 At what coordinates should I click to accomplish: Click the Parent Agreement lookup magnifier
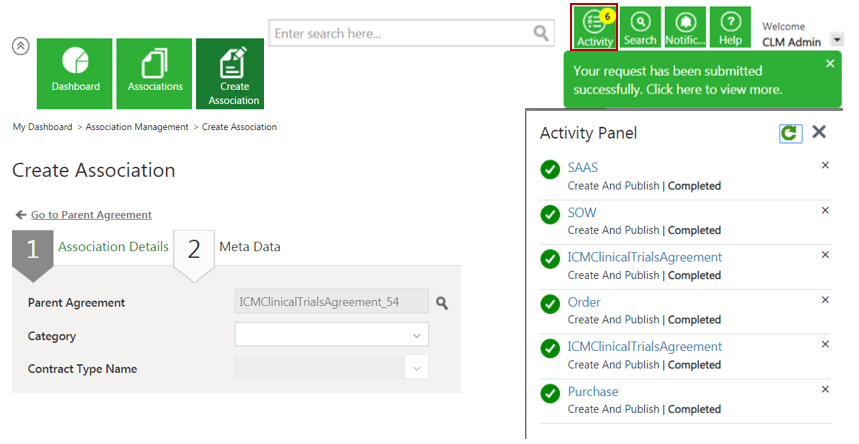click(x=442, y=303)
